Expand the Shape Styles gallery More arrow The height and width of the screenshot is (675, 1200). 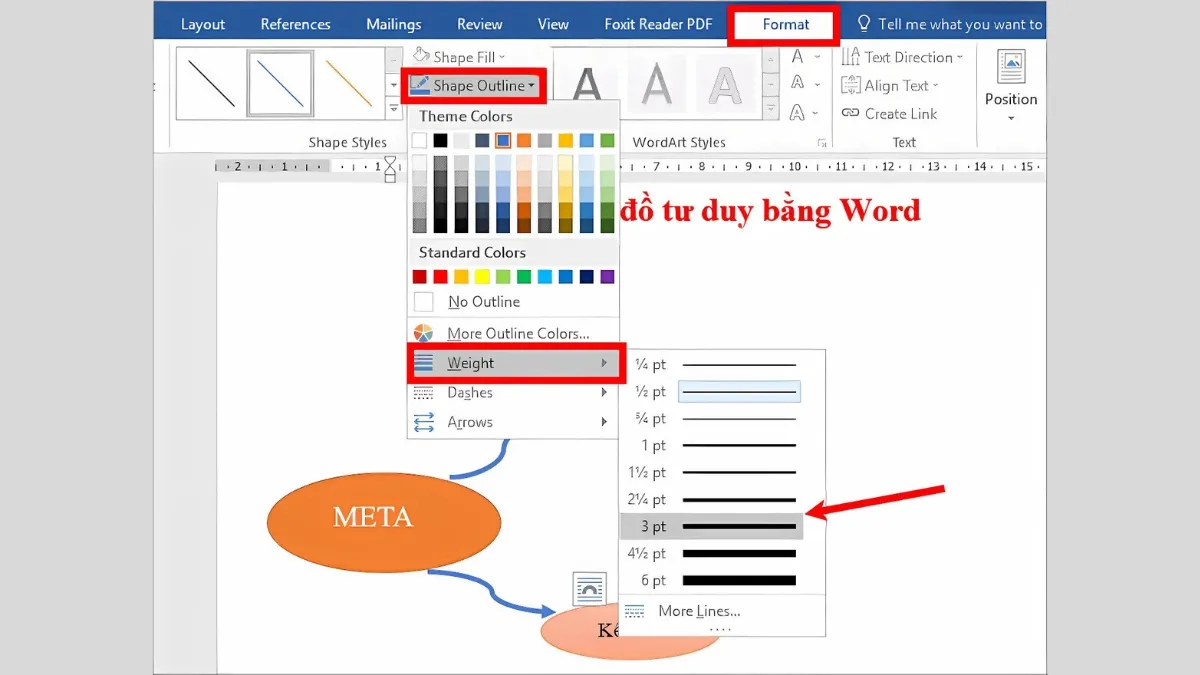(393, 108)
